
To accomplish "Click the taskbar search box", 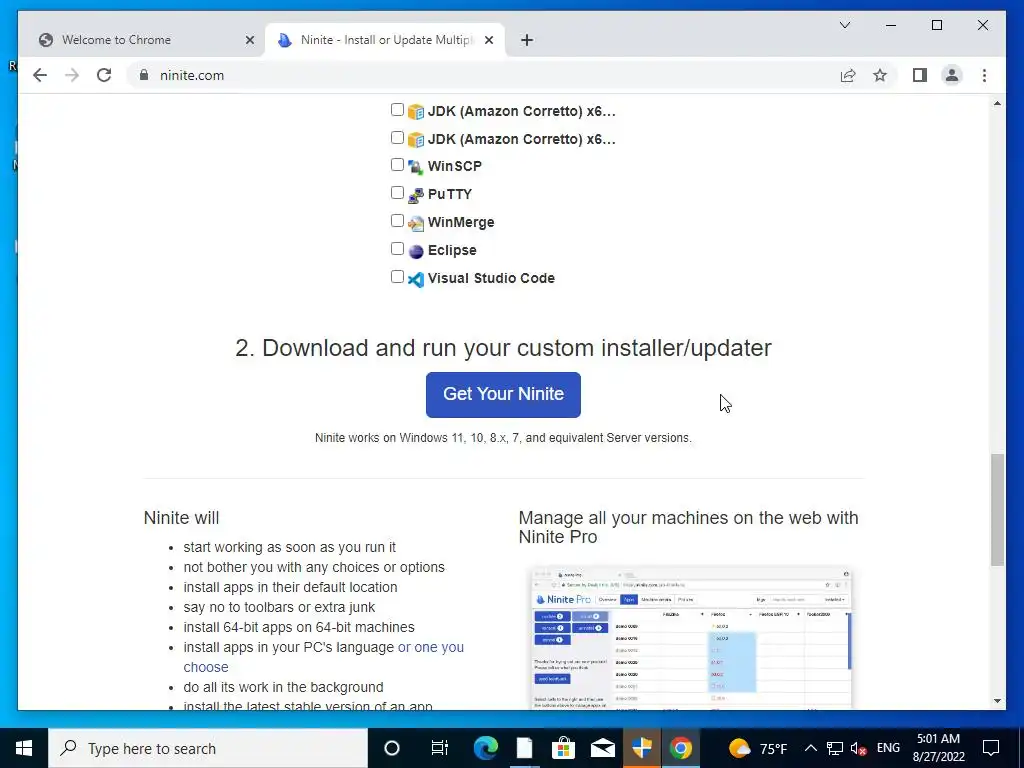I will tap(208, 748).
